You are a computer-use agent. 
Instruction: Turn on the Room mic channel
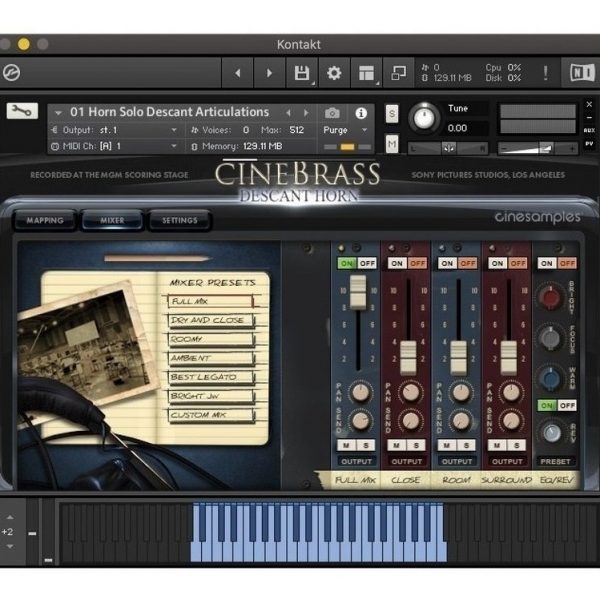[x=447, y=263]
